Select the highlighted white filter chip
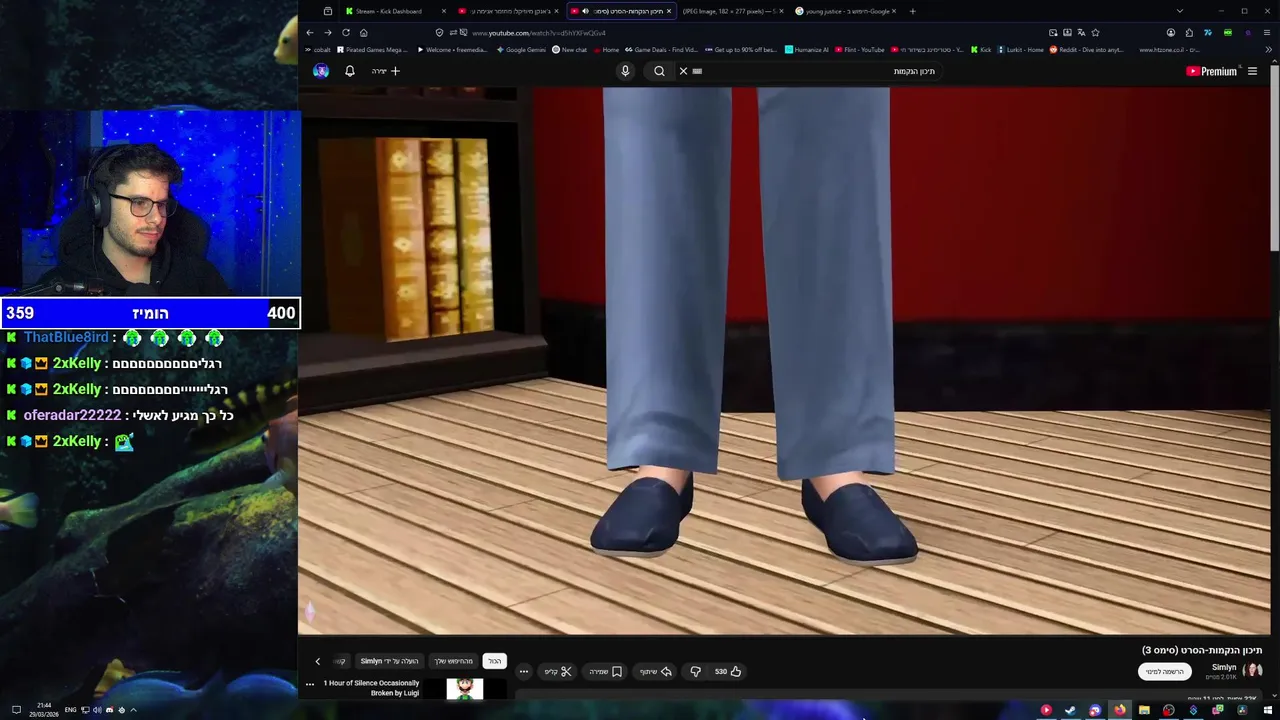Screen dimensions: 1280x720 coord(495,661)
